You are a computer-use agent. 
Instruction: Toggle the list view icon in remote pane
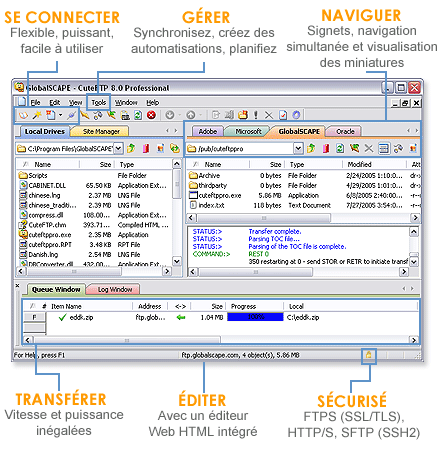[x=384, y=148]
